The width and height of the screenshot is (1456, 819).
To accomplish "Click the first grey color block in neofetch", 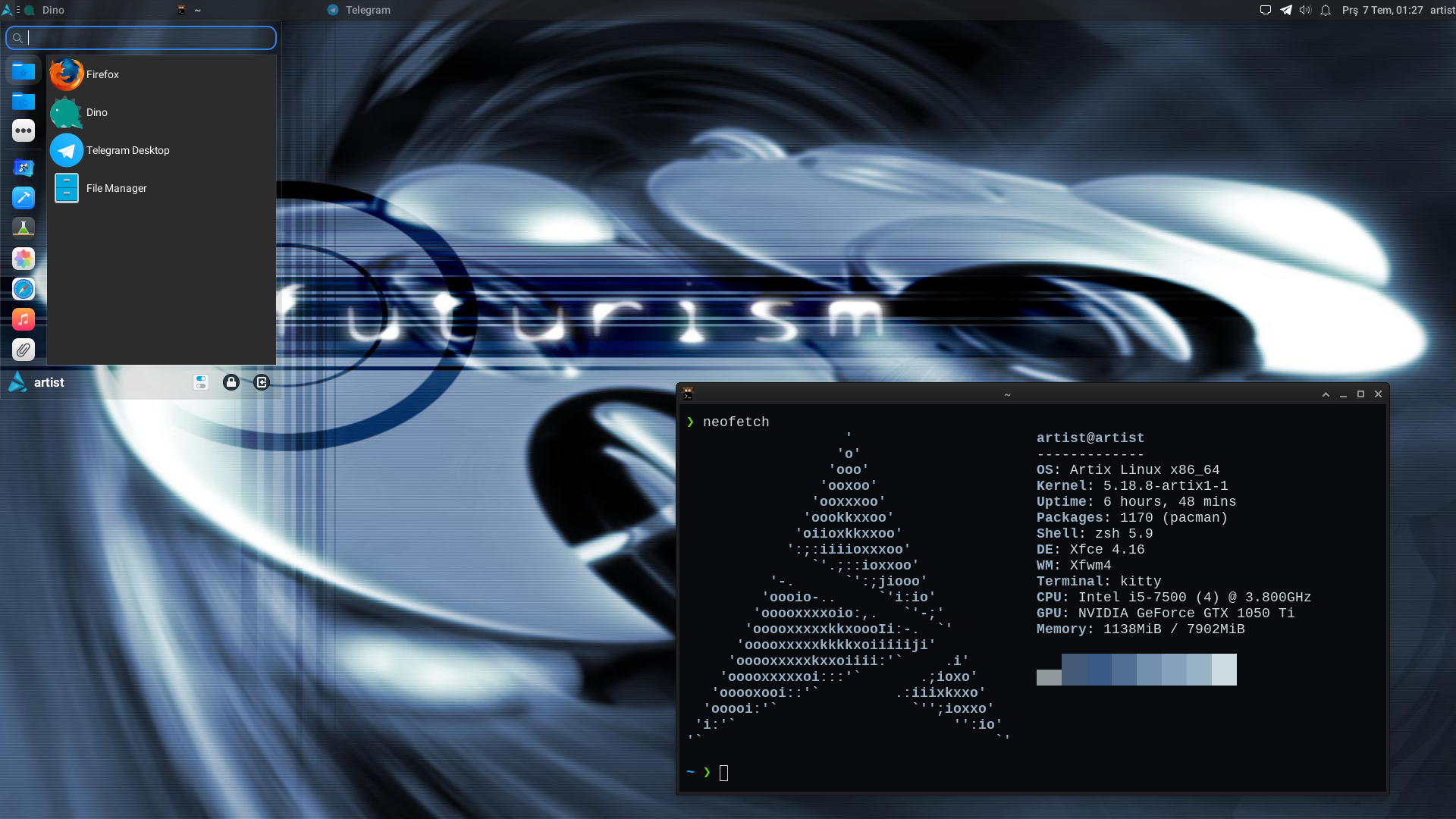I will [1049, 677].
